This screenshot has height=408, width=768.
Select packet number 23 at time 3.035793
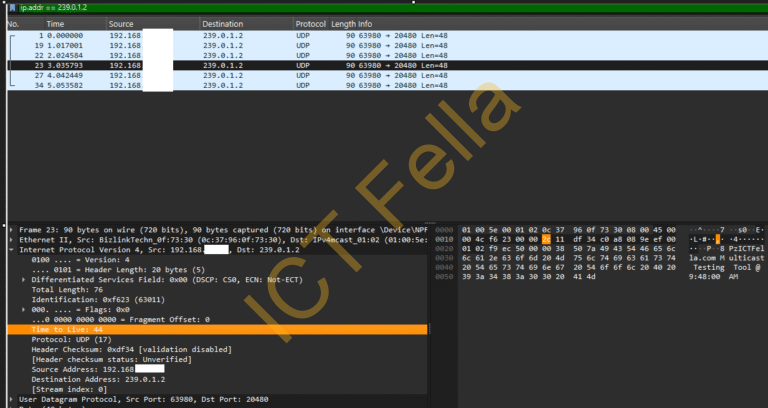pos(387,65)
